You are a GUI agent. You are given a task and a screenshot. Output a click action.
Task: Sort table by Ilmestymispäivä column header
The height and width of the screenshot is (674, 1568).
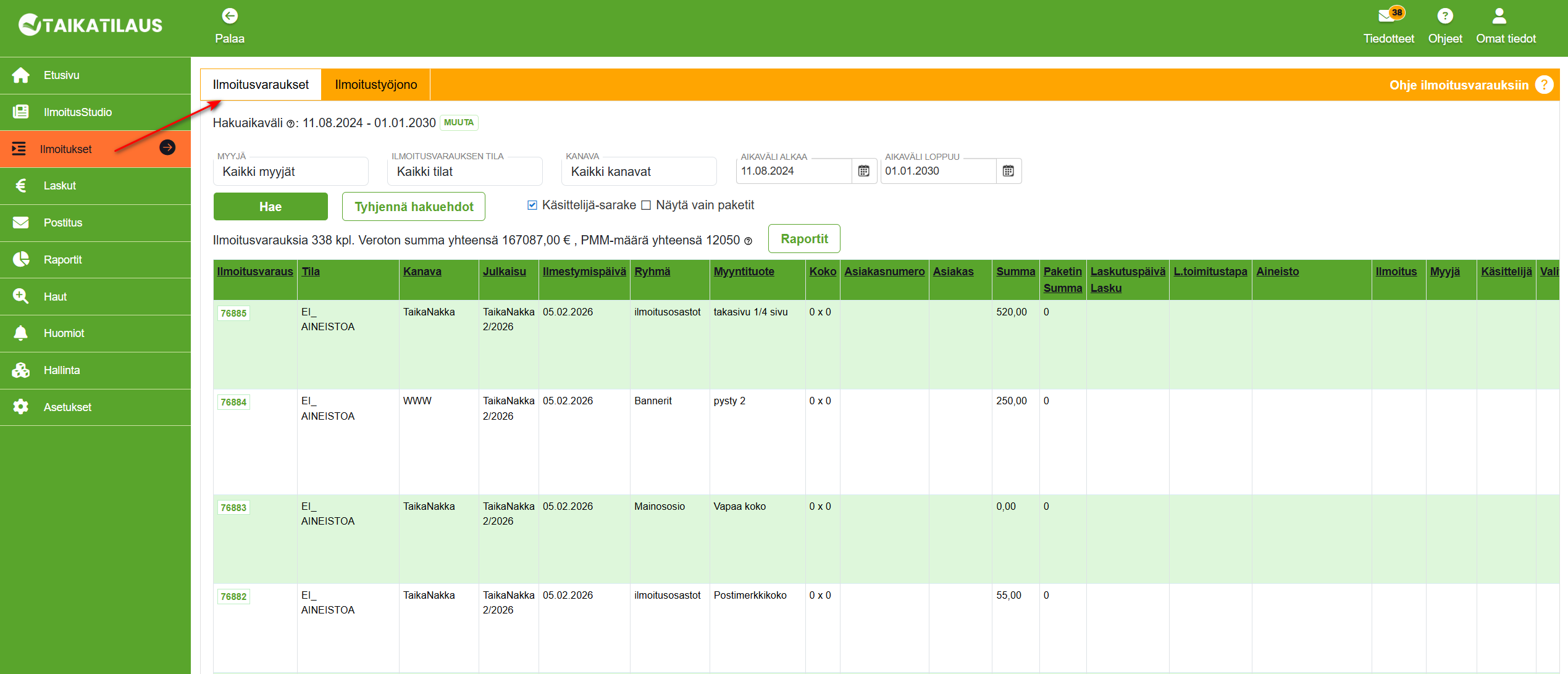[x=584, y=272]
